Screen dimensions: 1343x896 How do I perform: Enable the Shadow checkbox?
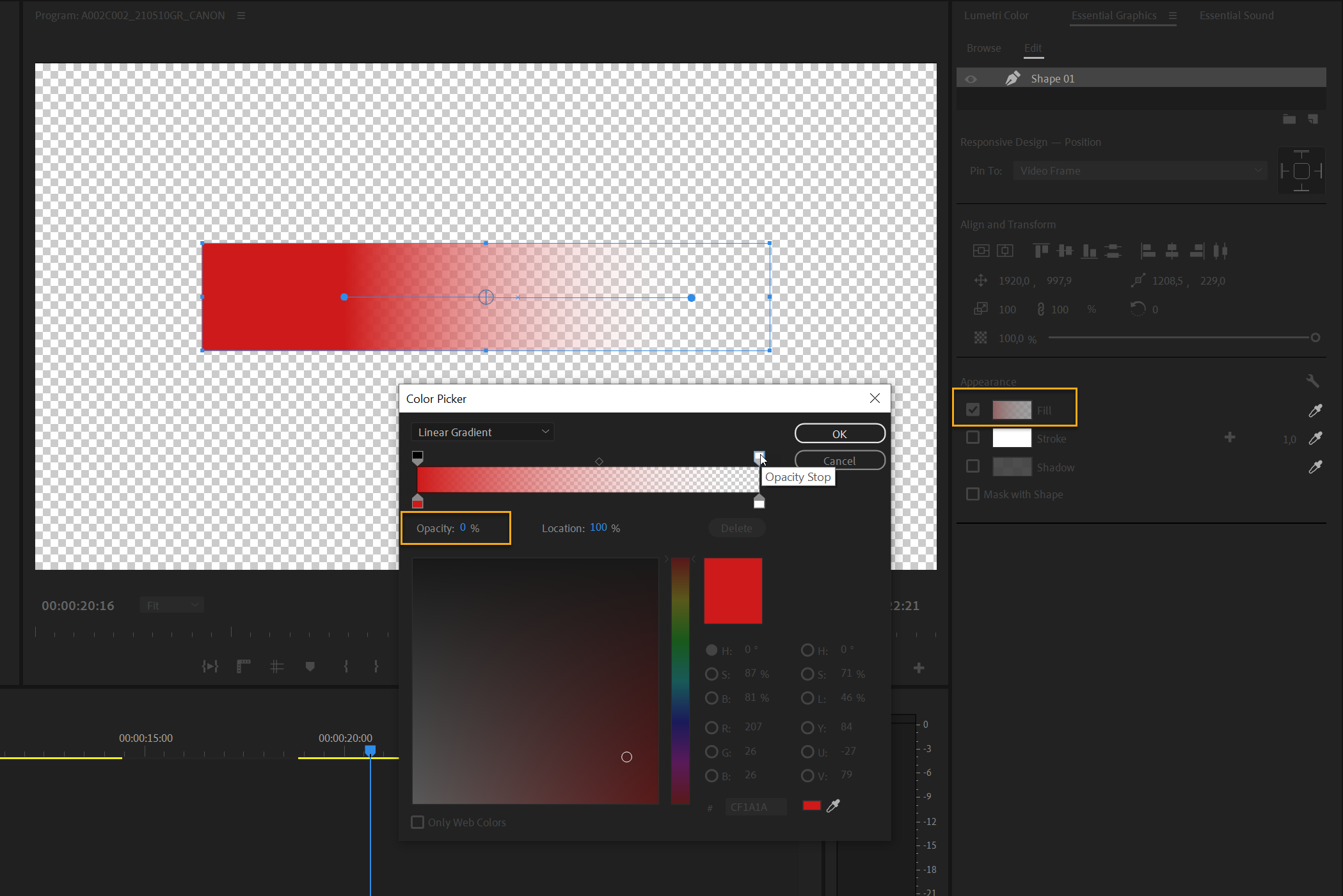(973, 466)
